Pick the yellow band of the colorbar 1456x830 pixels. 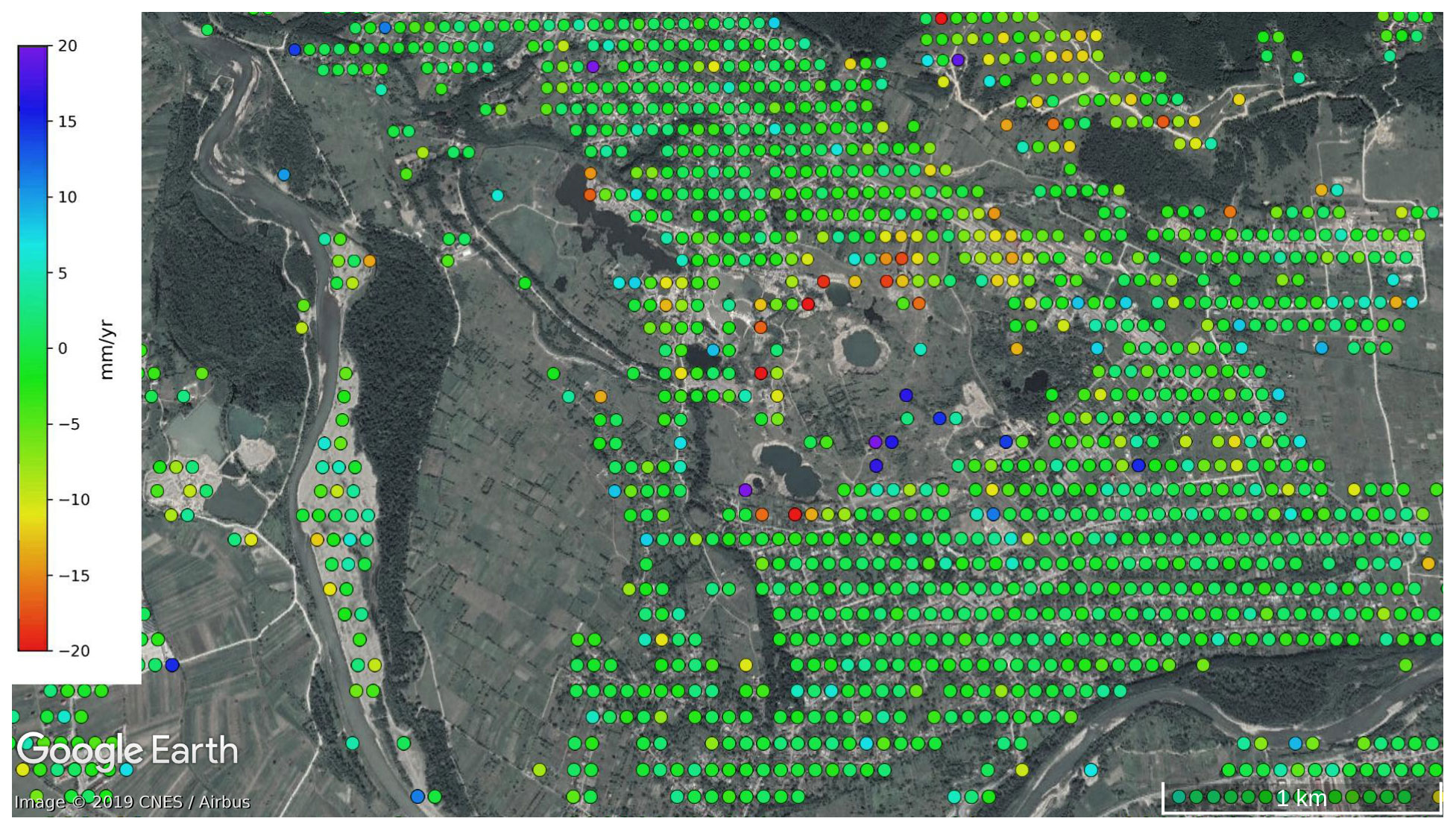tap(33, 515)
